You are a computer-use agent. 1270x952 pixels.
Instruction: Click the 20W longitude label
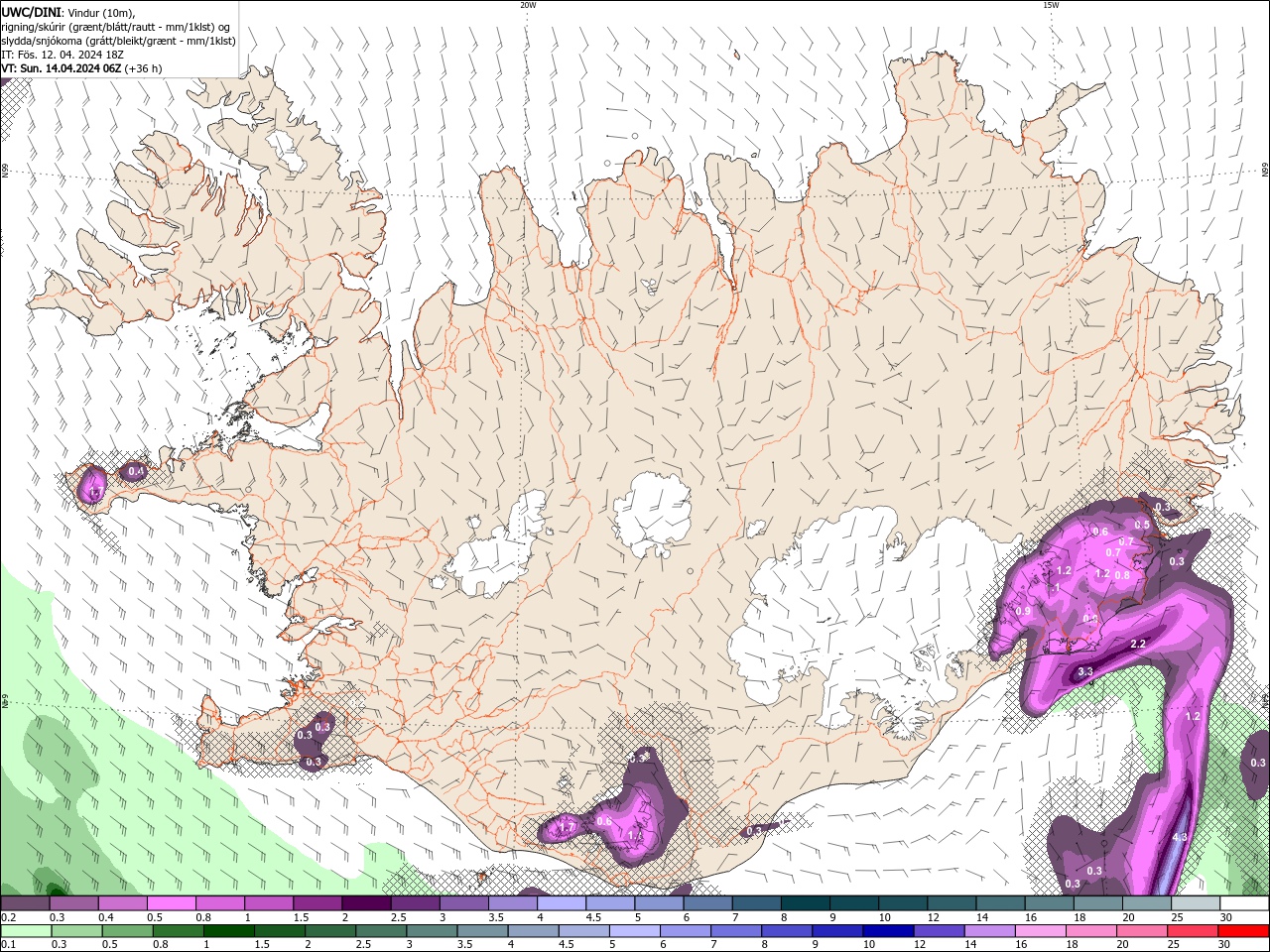(528, 5)
